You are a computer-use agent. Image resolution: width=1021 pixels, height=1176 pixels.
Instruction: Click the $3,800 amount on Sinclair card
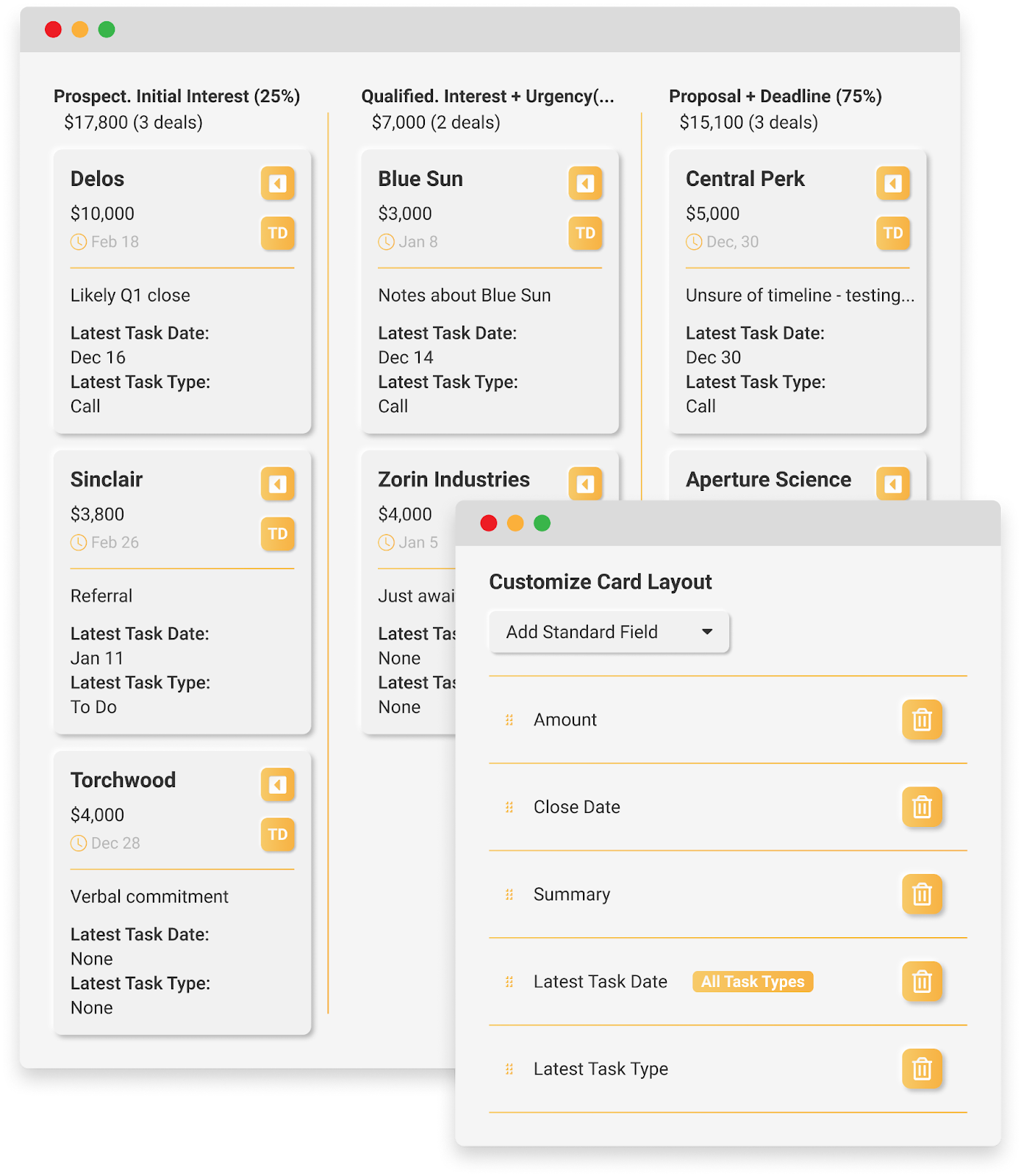click(97, 514)
